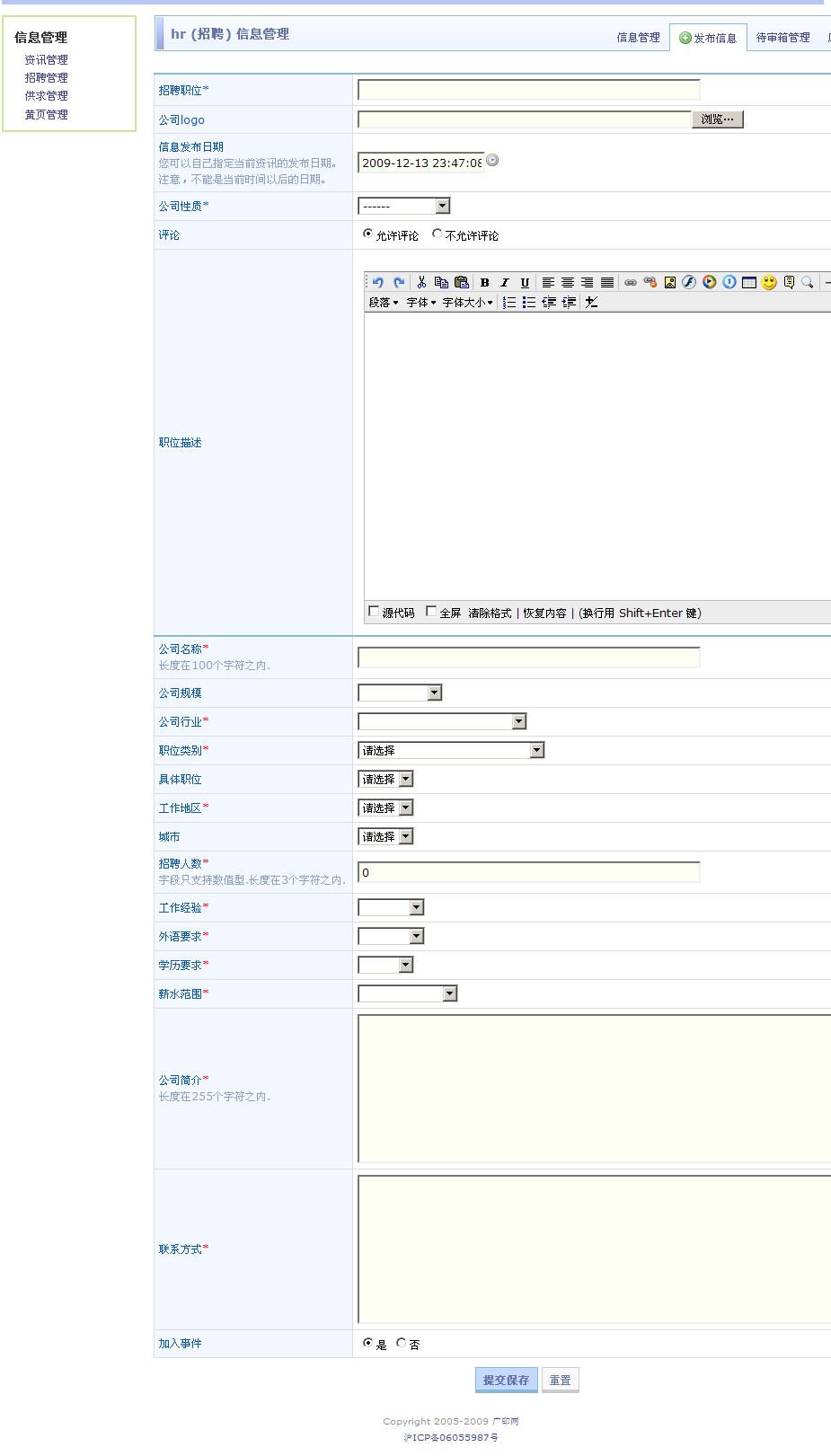Click the 提交保存 submit button

pyautogui.click(x=507, y=1381)
